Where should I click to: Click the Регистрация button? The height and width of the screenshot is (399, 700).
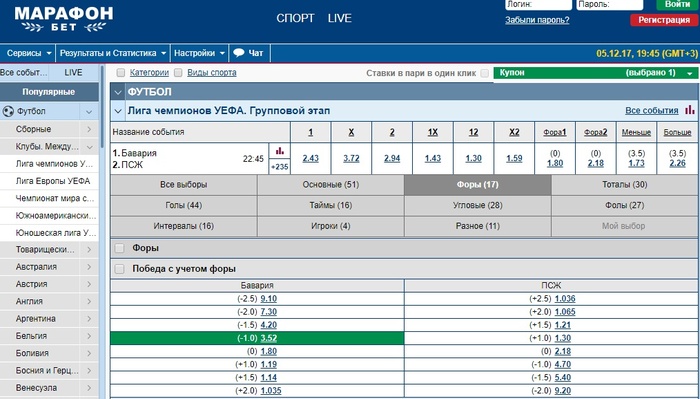[664, 20]
